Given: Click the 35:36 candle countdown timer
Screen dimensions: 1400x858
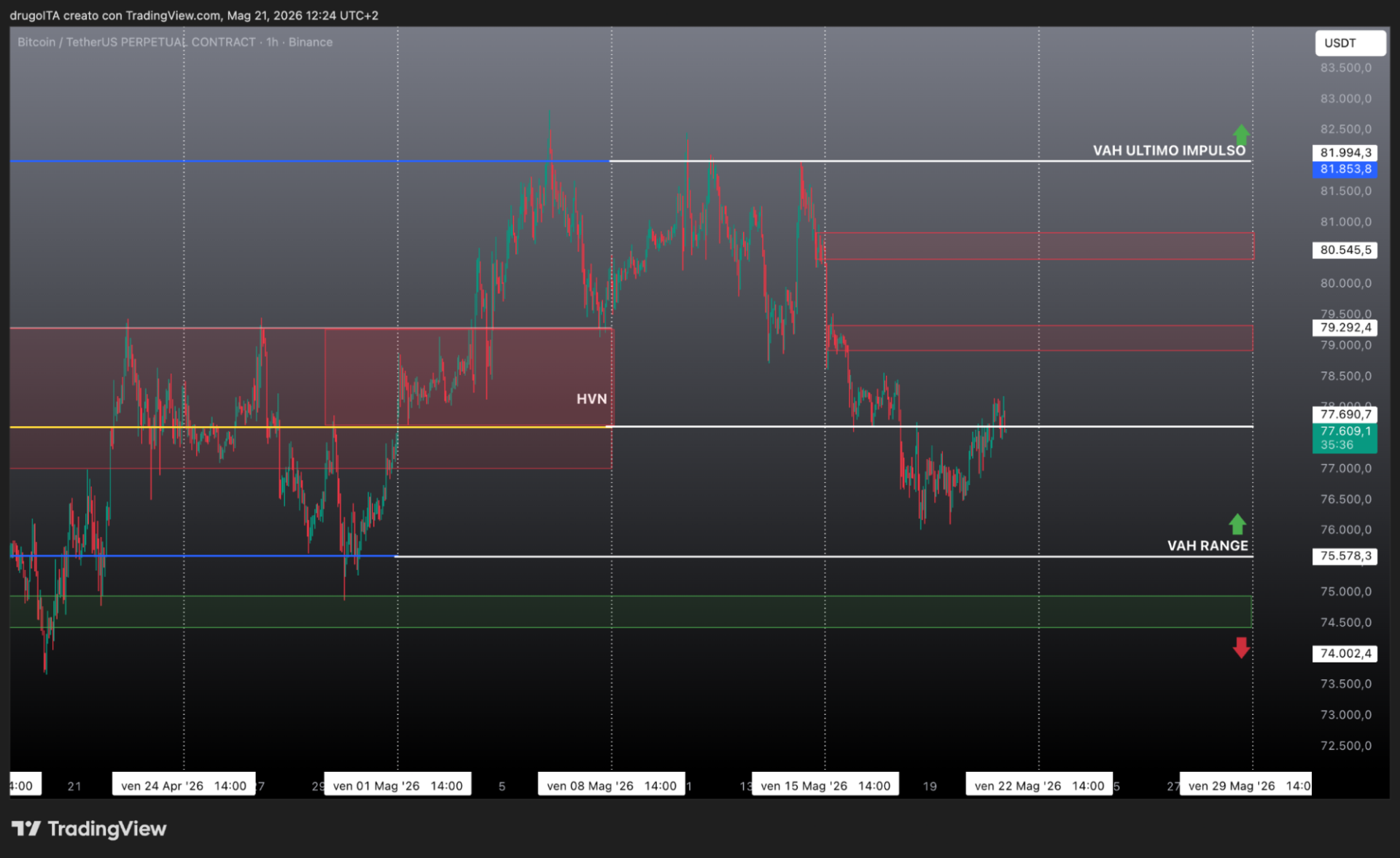Looking at the screenshot, I should click(x=1337, y=445).
